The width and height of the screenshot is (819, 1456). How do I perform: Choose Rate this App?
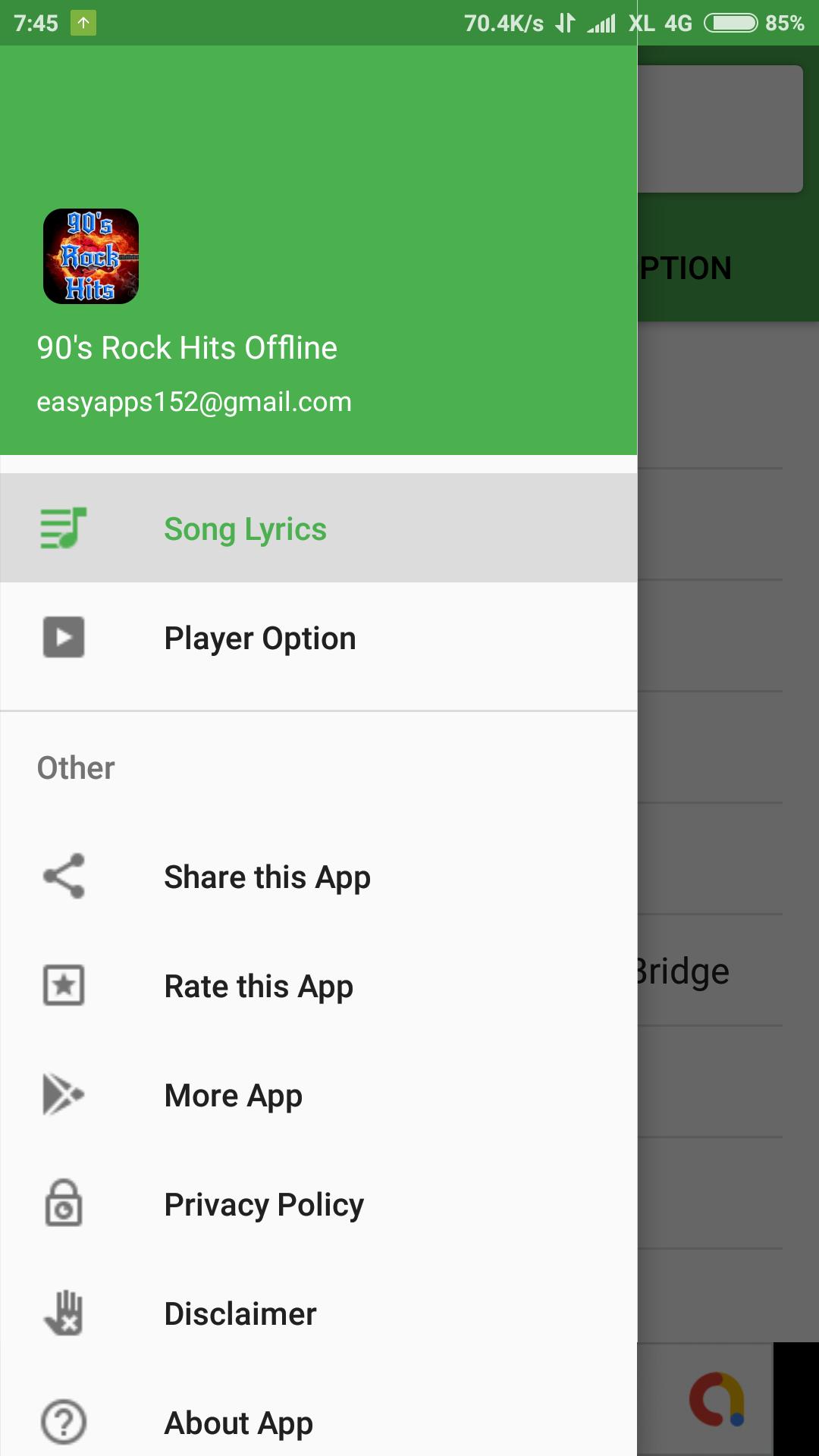pos(259,987)
